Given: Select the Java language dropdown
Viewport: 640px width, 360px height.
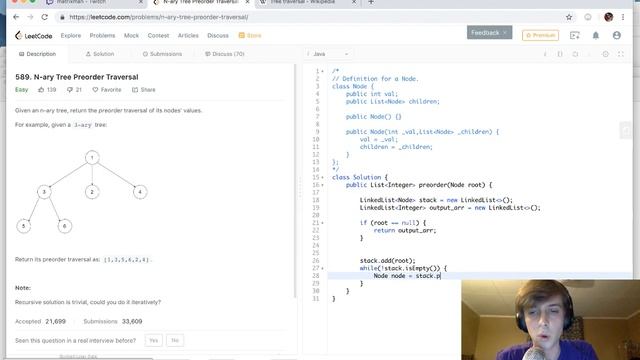Looking at the screenshot, I should tap(330, 54).
